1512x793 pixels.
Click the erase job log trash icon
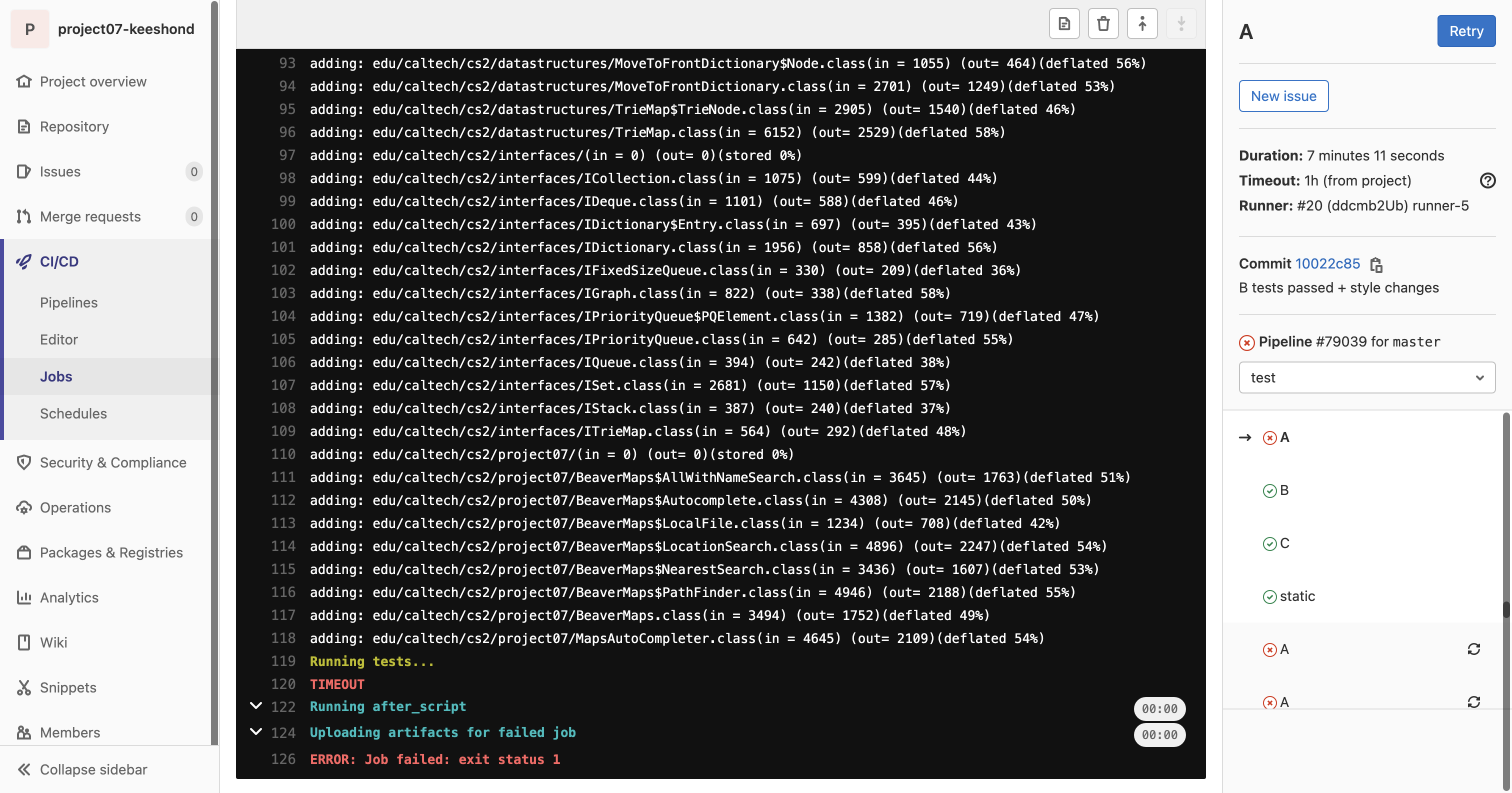point(1103,24)
